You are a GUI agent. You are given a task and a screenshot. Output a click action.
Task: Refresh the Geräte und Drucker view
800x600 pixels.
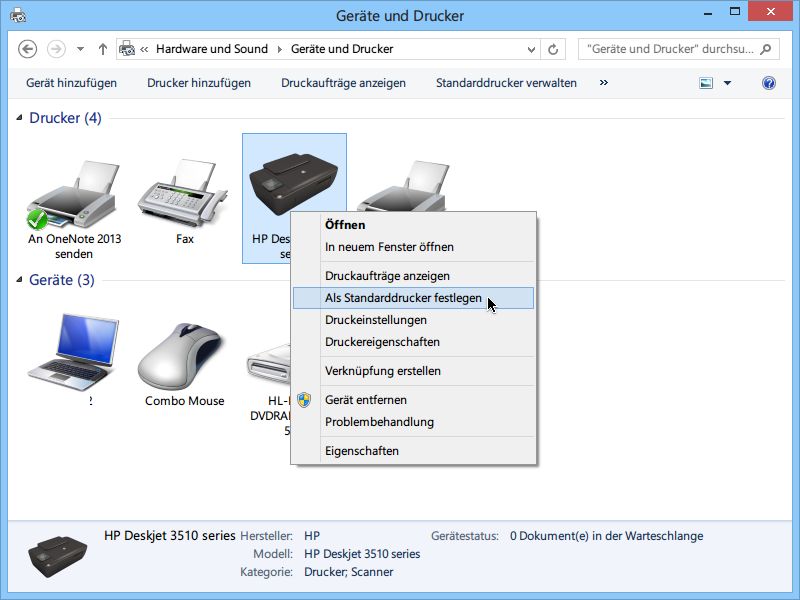(553, 49)
